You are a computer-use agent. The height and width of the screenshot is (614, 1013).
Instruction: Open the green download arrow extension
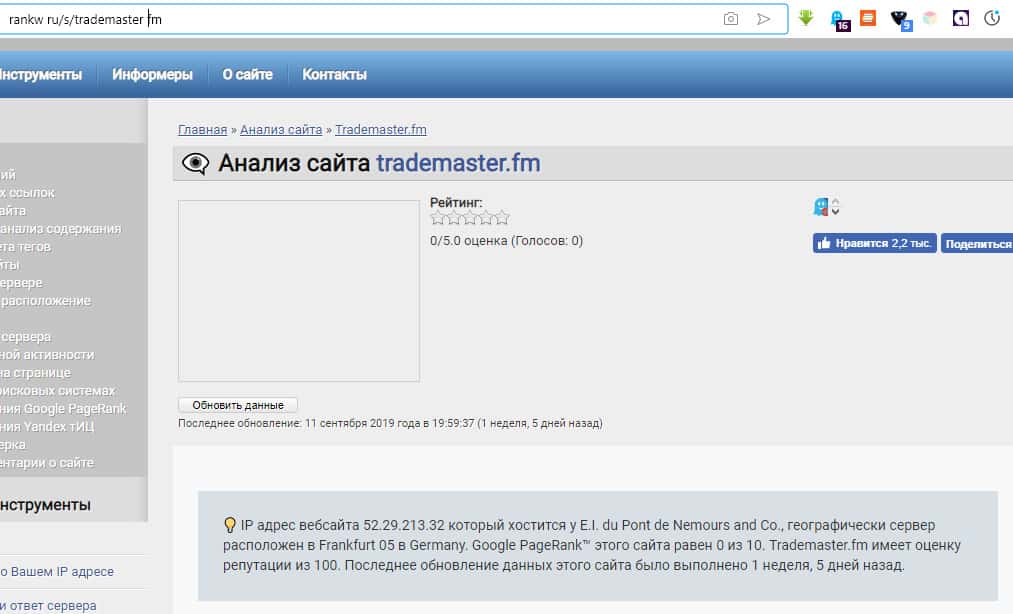click(x=806, y=17)
